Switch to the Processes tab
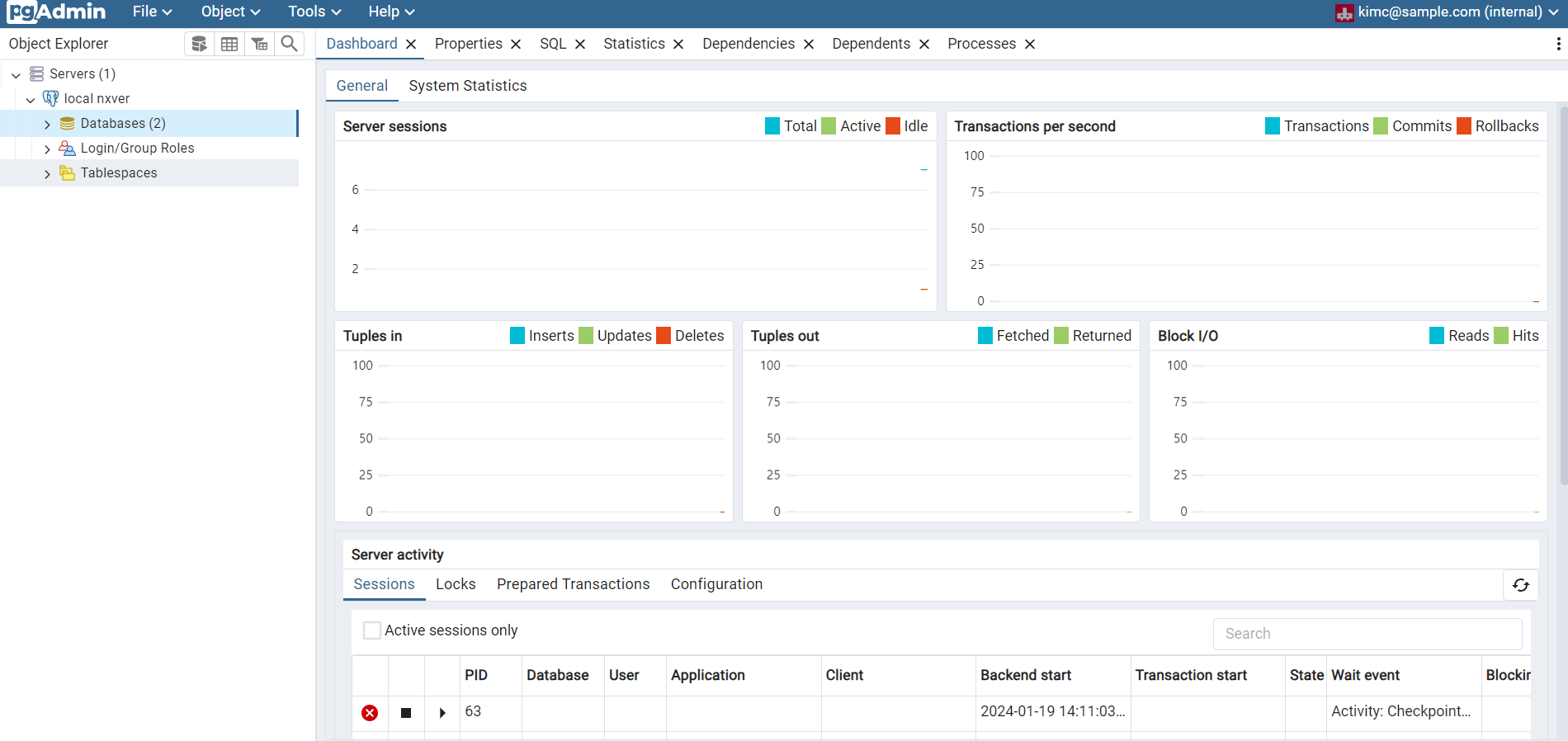1568x741 pixels. 981,44
